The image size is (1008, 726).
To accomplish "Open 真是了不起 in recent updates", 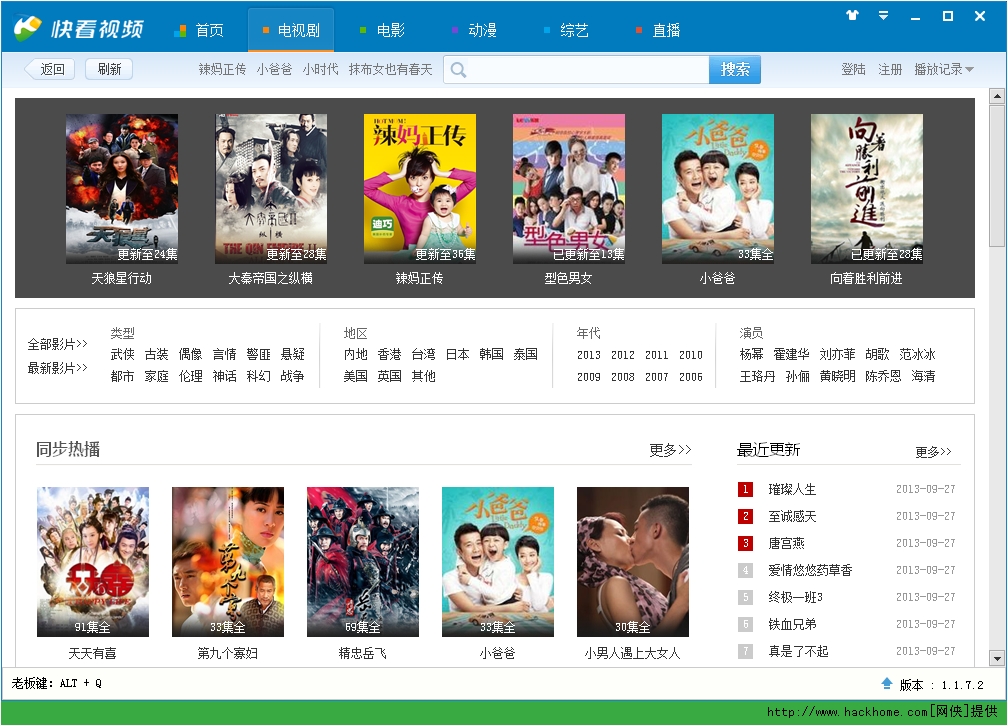I will (x=798, y=651).
